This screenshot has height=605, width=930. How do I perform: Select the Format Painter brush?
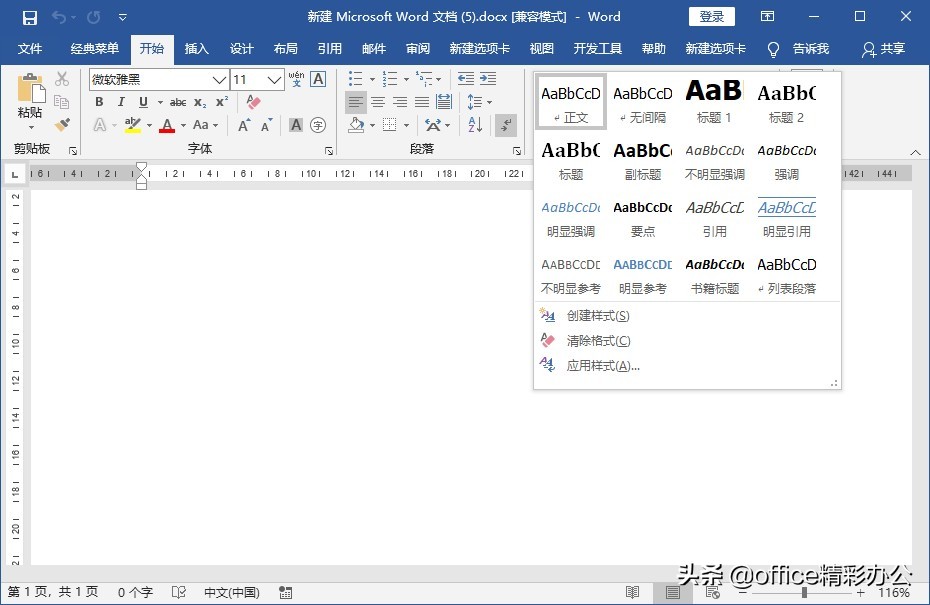(x=62, y=125)
